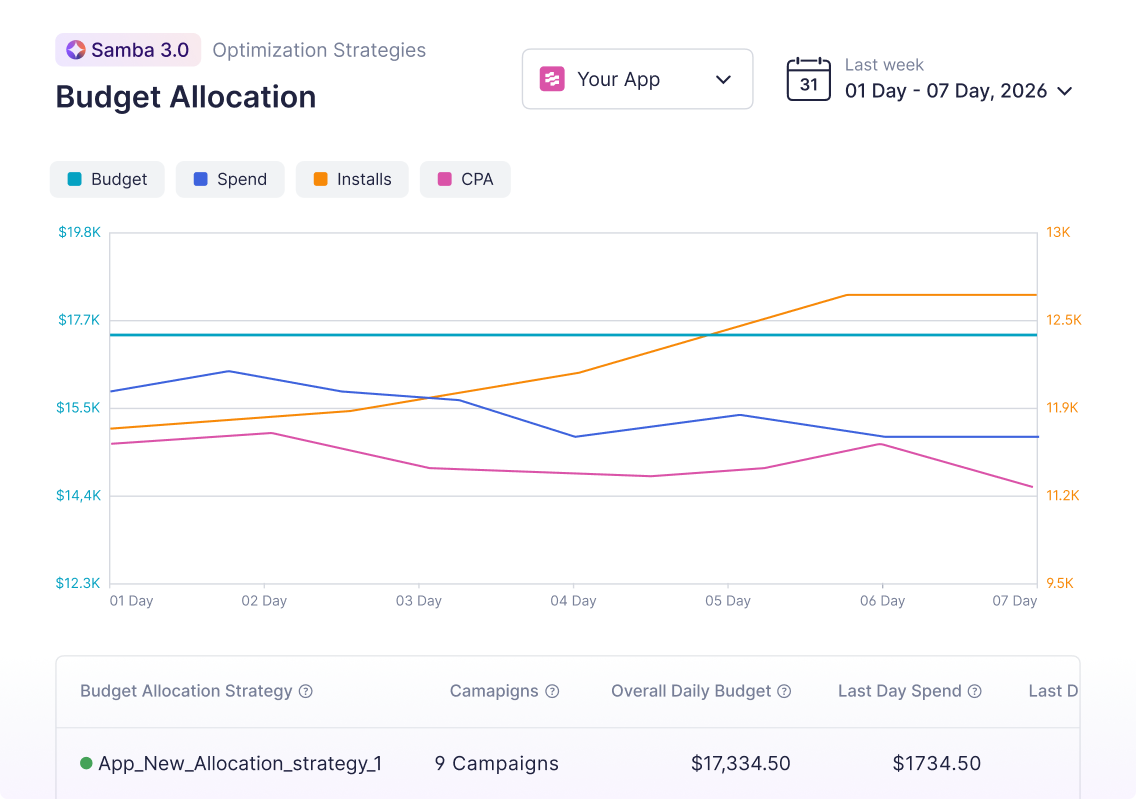Screen dimensions: 1136x799
Task: Open the Your App selector dropdown
Action: coord(637,79)
